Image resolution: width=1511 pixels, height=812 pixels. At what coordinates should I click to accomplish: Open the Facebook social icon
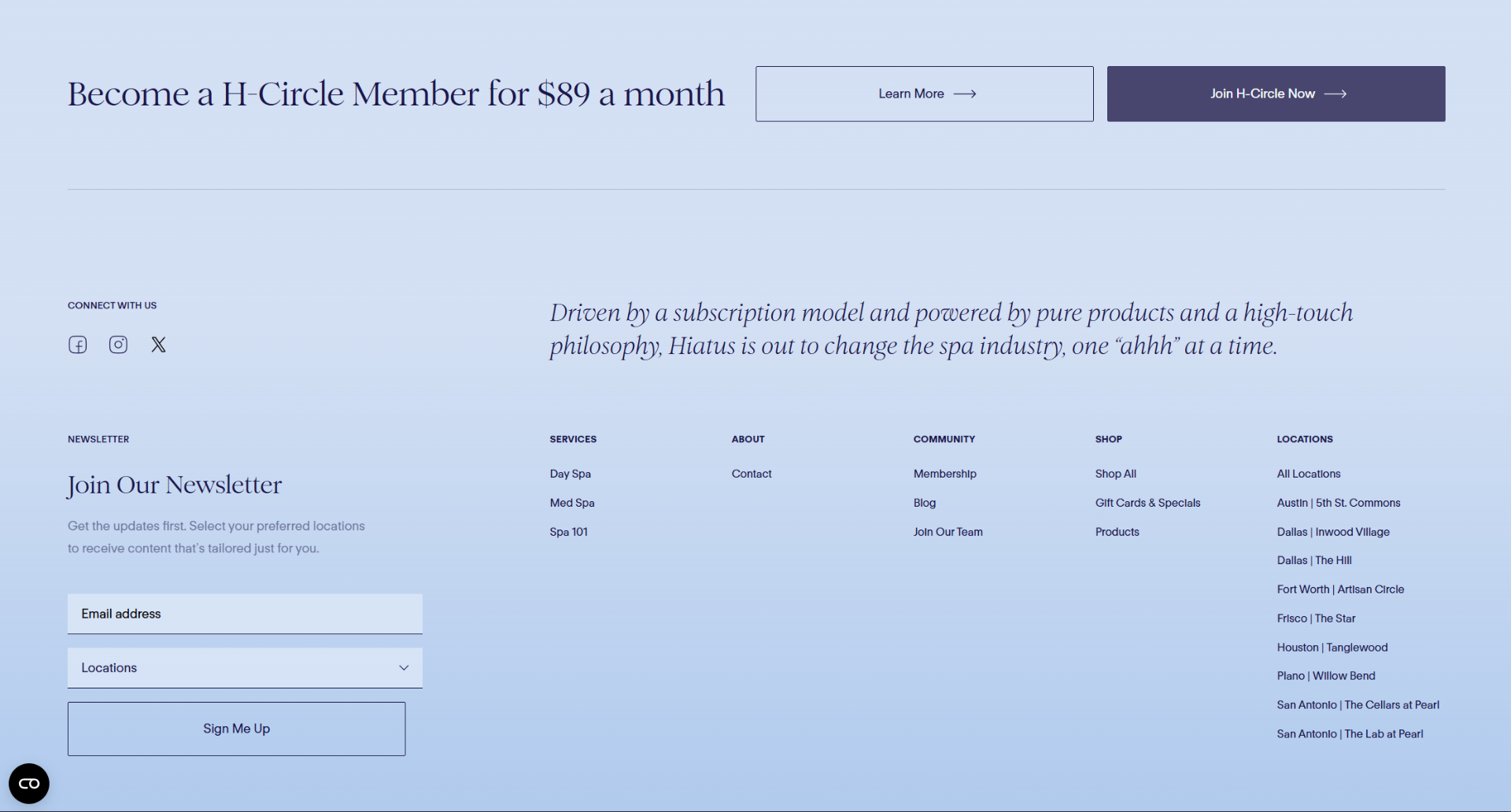(x=77, y=345)
